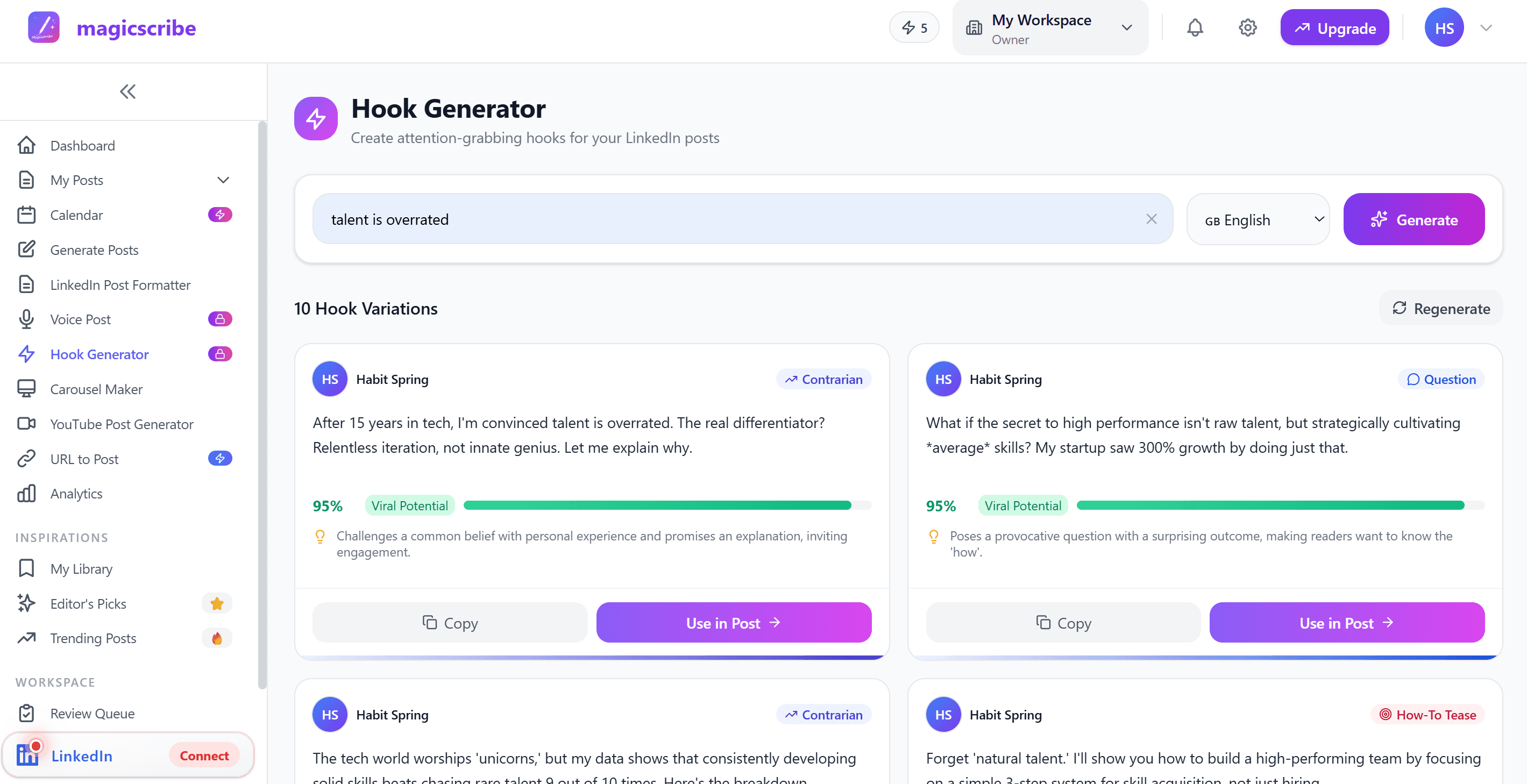Screen dimensions: 1527x784
Task: Check the credits counter showing 5
Action: pos(913,27)
